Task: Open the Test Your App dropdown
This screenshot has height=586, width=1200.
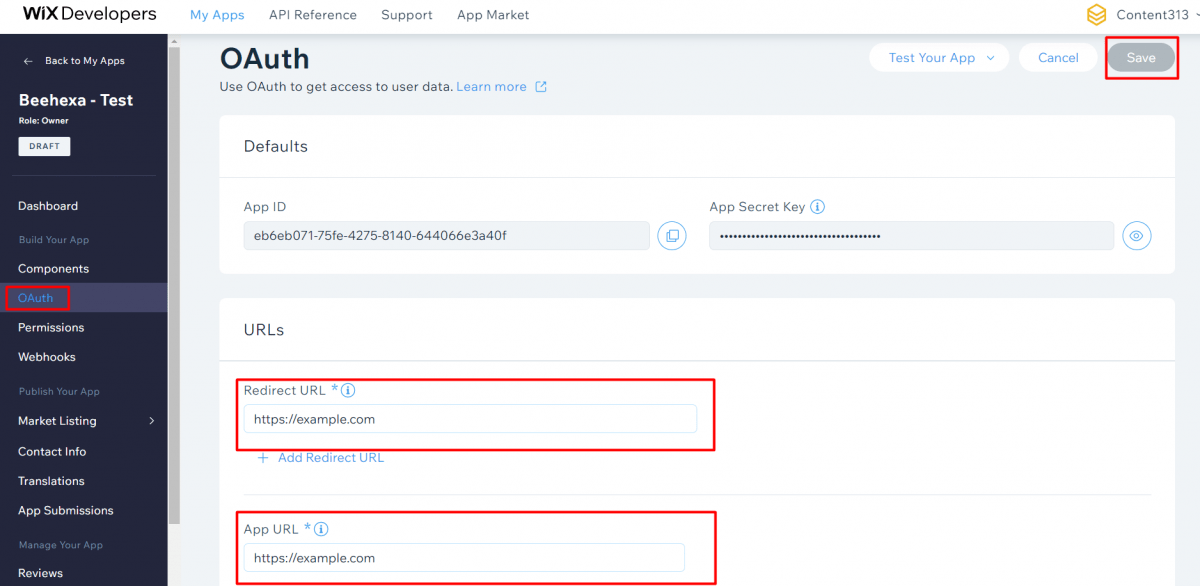Action: 941,58
